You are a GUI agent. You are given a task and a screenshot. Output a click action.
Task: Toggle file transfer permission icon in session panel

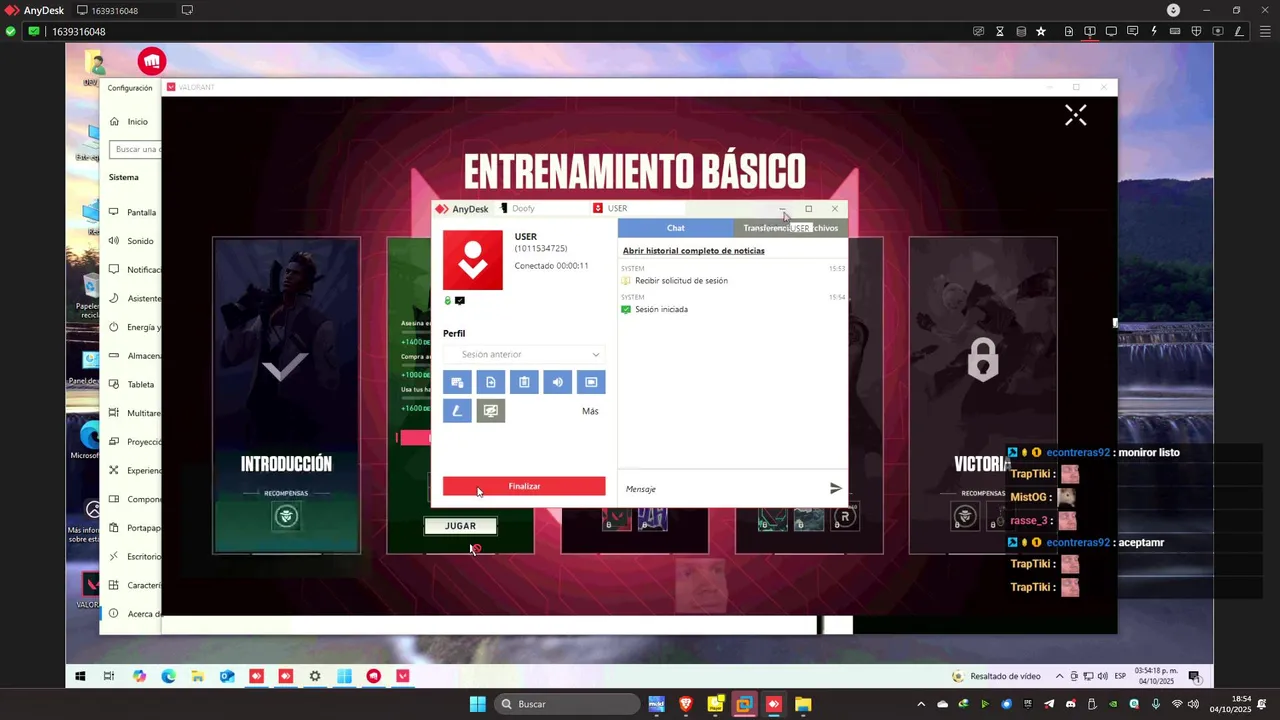pos(490,382)
